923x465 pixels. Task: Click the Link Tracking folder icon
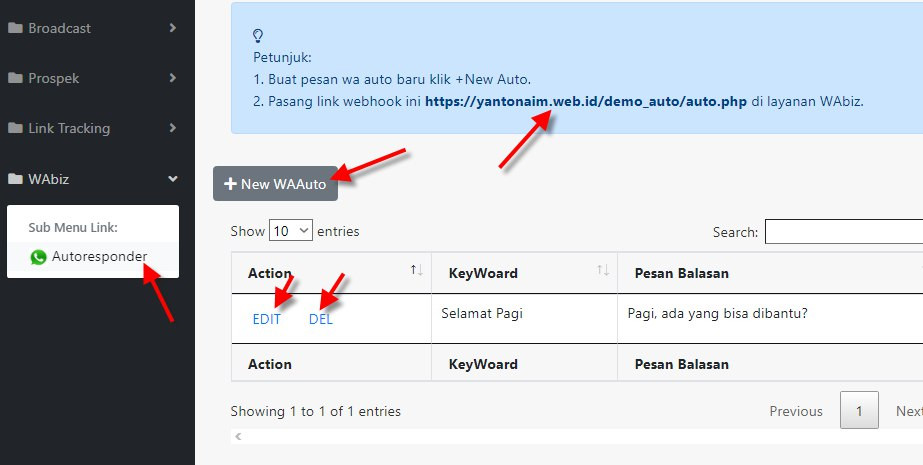(15, 128)
